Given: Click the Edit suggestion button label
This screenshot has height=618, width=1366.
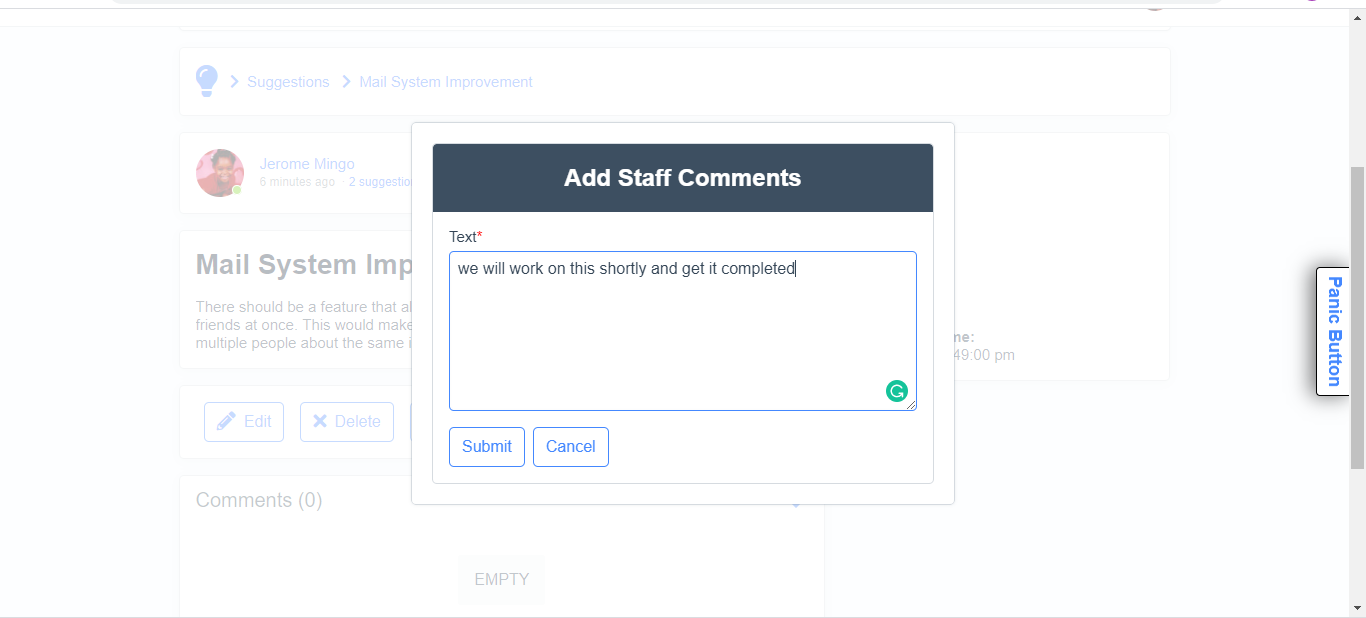Looking at the screenshot, I should click(x=257, y=422).
